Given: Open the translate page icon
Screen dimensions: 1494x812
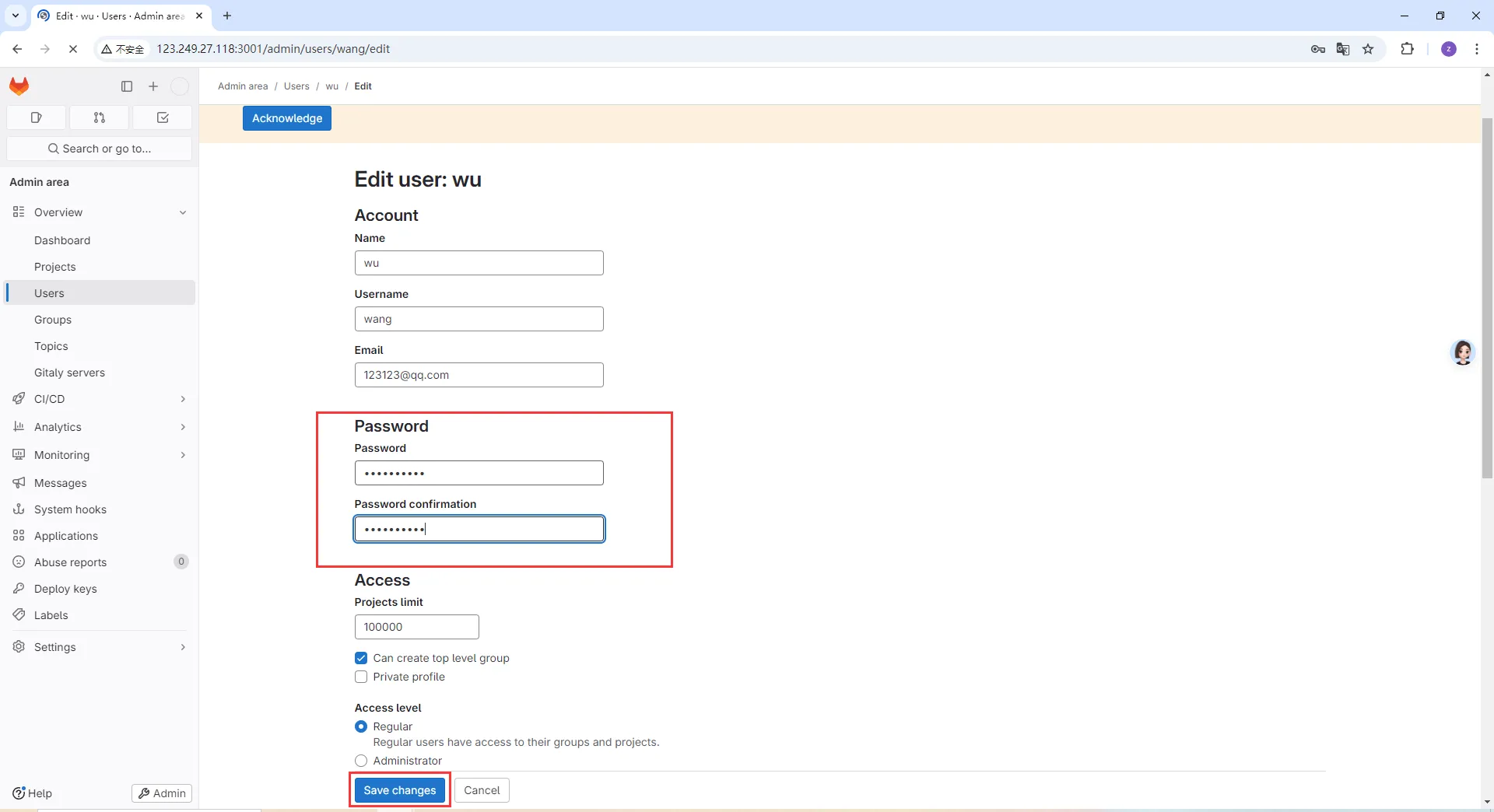Looking at the screenshot, I should click(1343, 49).
